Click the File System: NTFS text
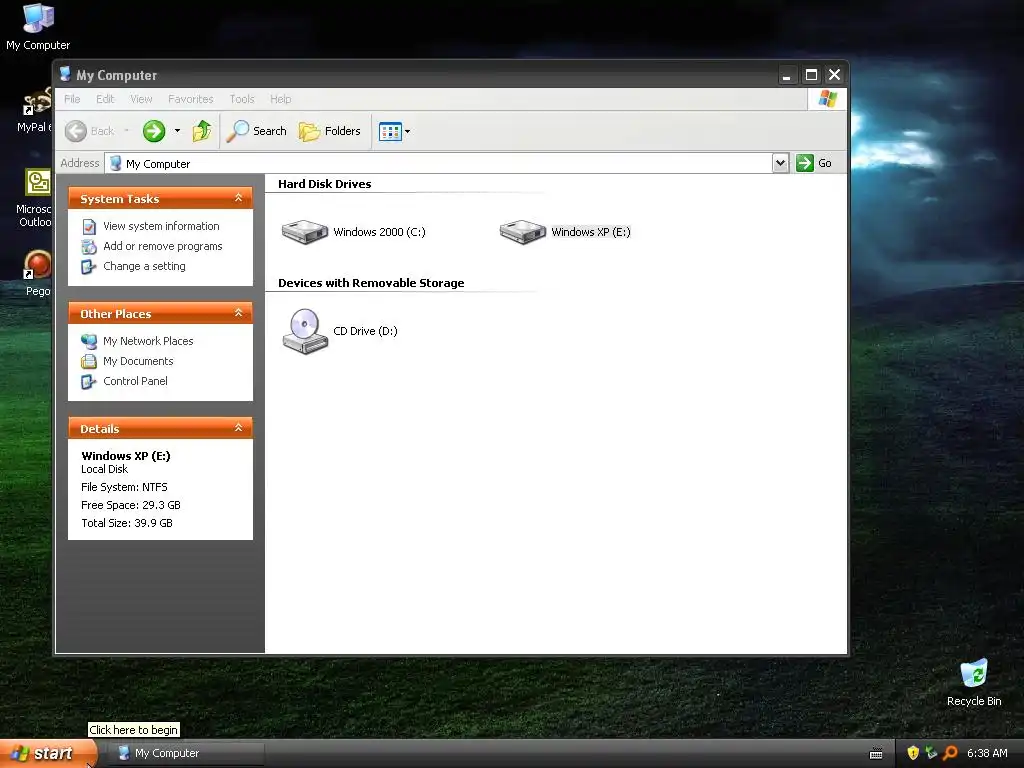Screen dimensions: 1024x768 124,487
